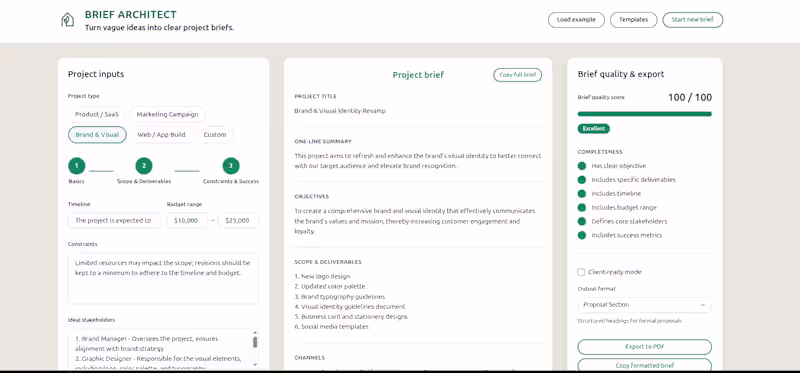Image resolution: width=800 pixels, height=373 pixels.
Task: Click the Brief Architect house logo icon
Action: tap(67, 20)
